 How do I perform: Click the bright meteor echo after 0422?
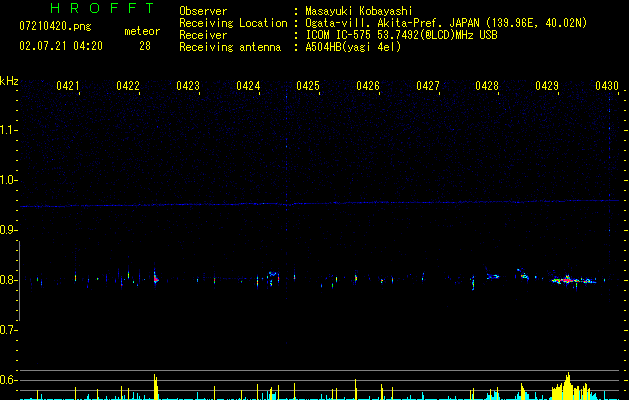[156, 278]
